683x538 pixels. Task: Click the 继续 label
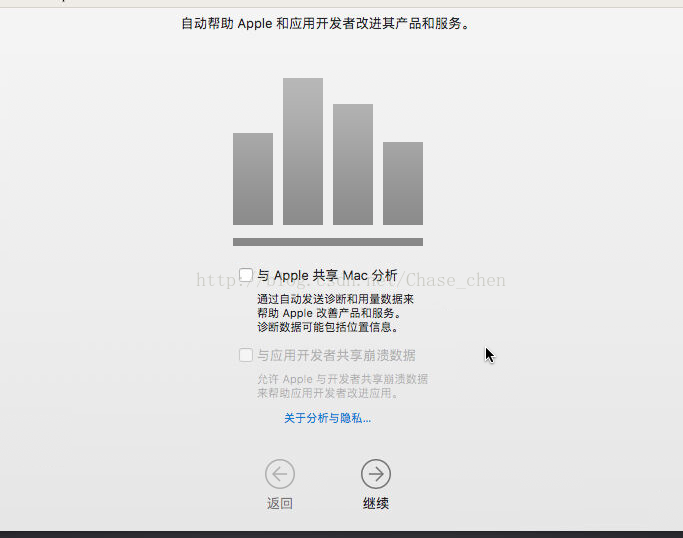tap(375, 504)
